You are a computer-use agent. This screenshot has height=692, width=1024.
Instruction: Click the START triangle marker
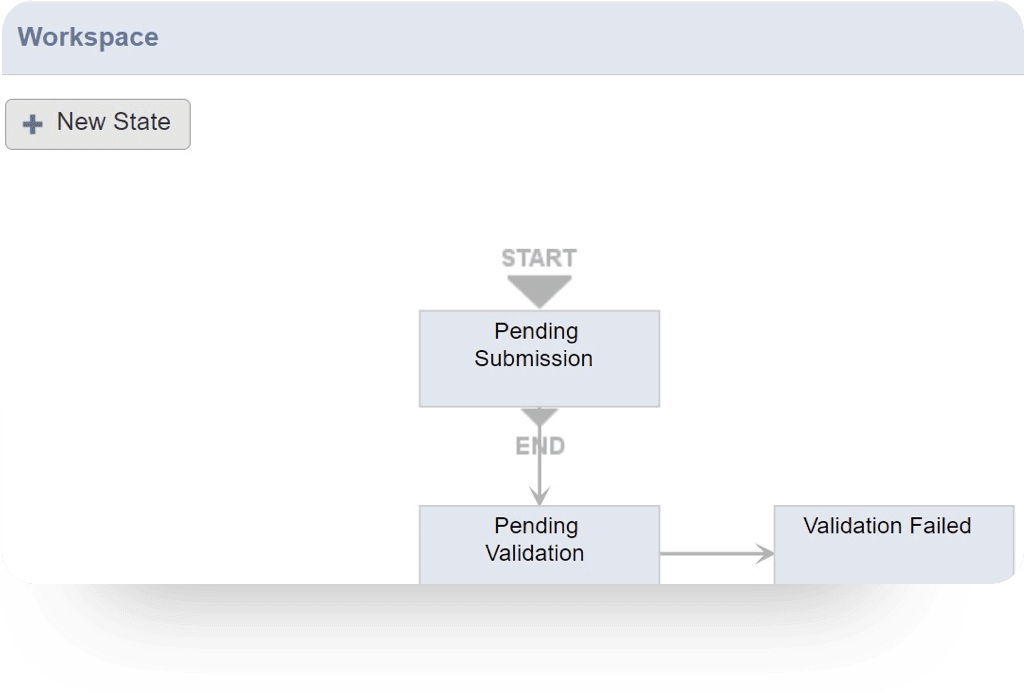coord(539,290)
